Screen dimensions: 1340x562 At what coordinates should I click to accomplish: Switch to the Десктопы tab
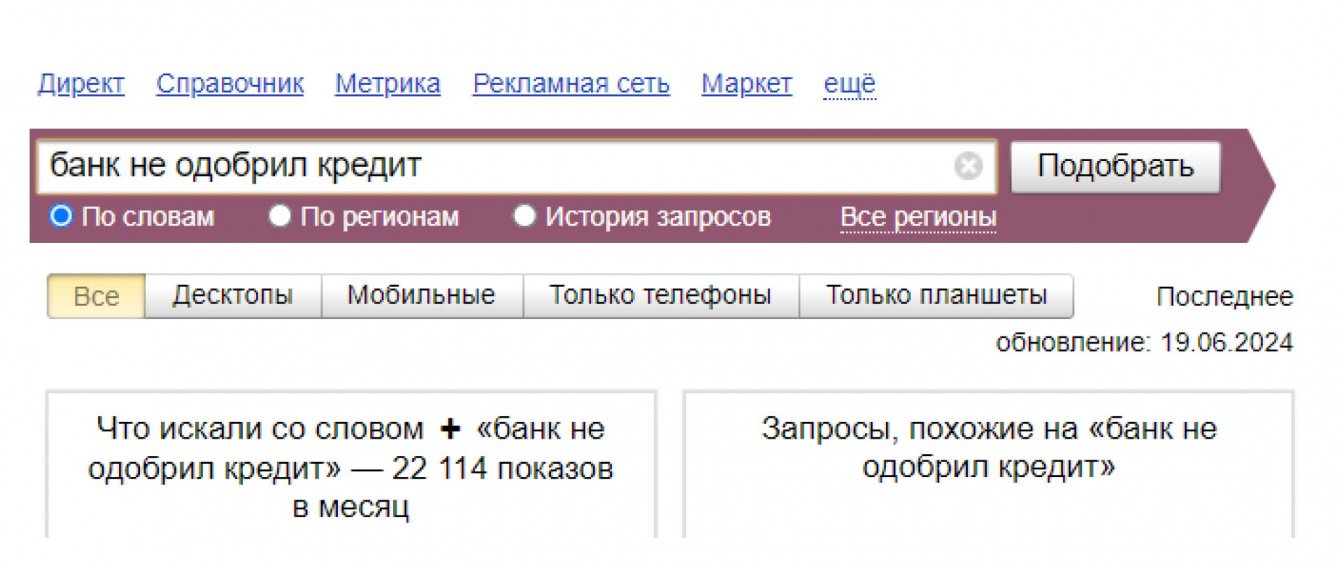[233, 296]
